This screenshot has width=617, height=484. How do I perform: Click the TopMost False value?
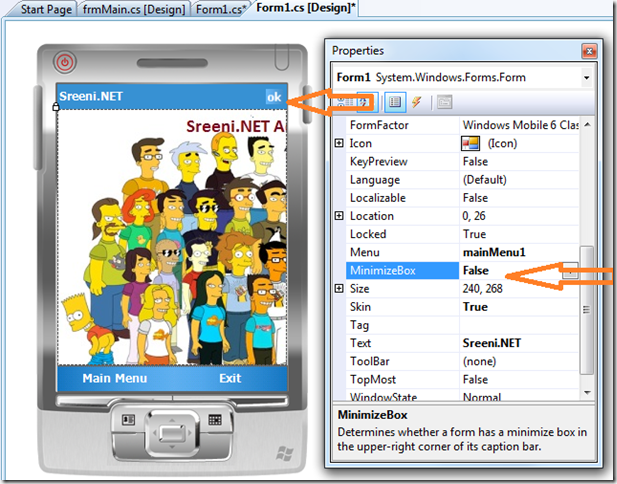pos(475,379)
